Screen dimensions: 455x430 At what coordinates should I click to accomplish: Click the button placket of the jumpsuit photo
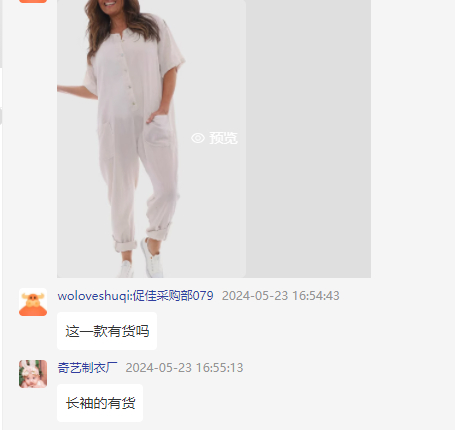pos(128,78)
